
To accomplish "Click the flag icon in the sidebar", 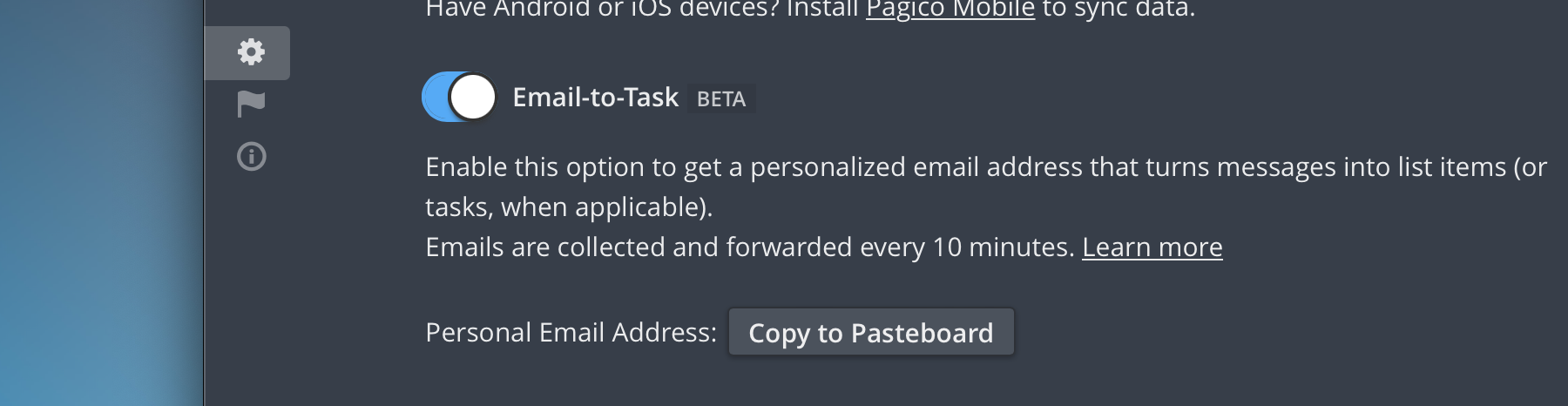I will [251, 105].
